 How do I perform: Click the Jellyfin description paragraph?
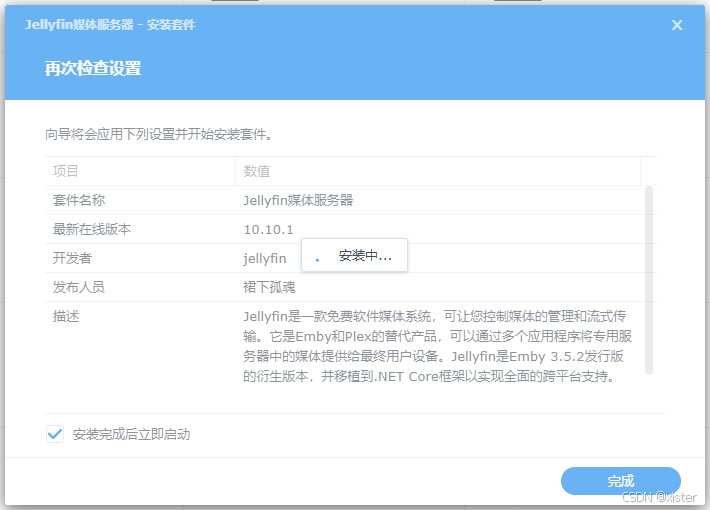(x=437, y=346)
